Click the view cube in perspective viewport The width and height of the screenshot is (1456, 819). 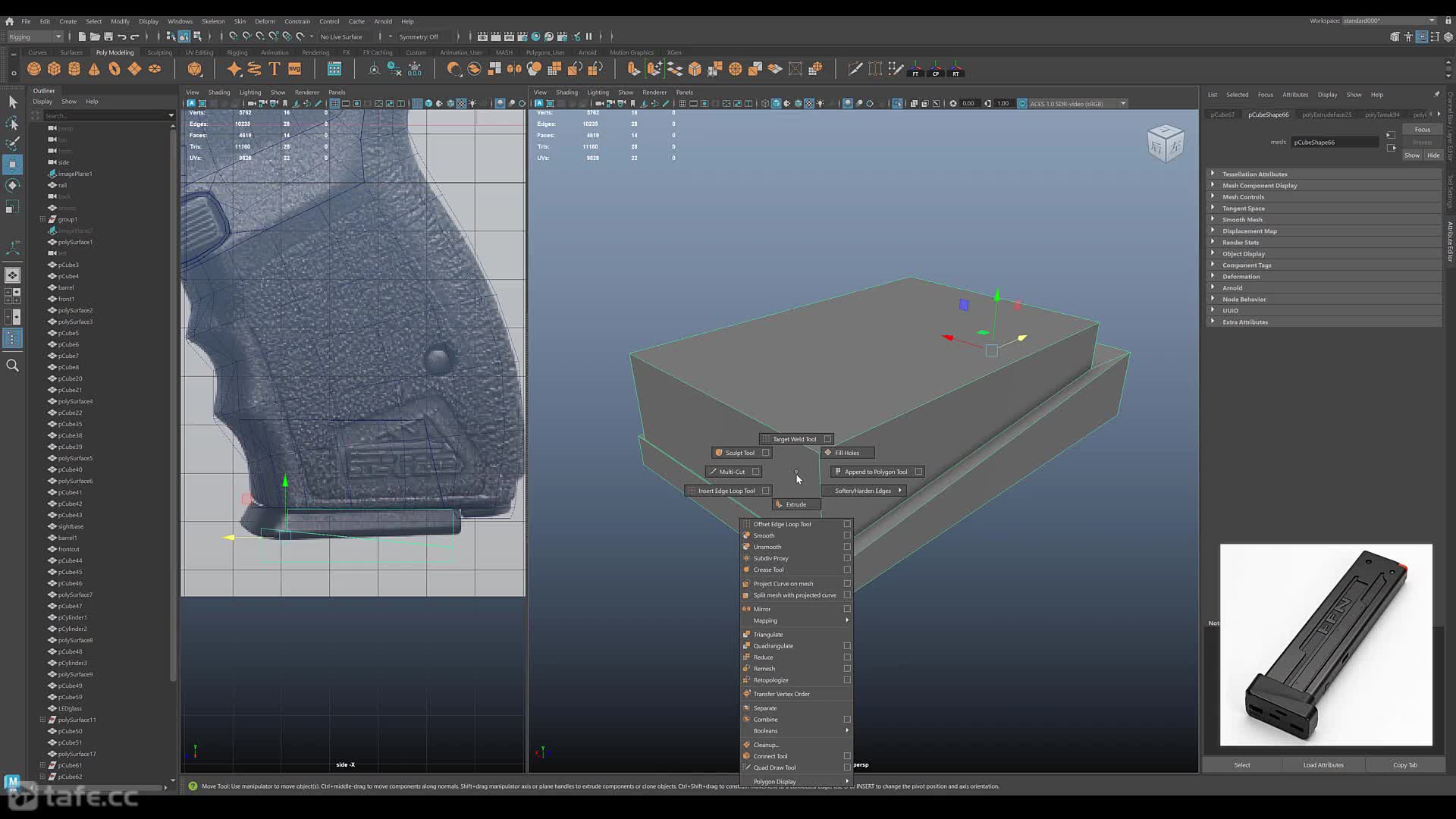point(1166,143)
